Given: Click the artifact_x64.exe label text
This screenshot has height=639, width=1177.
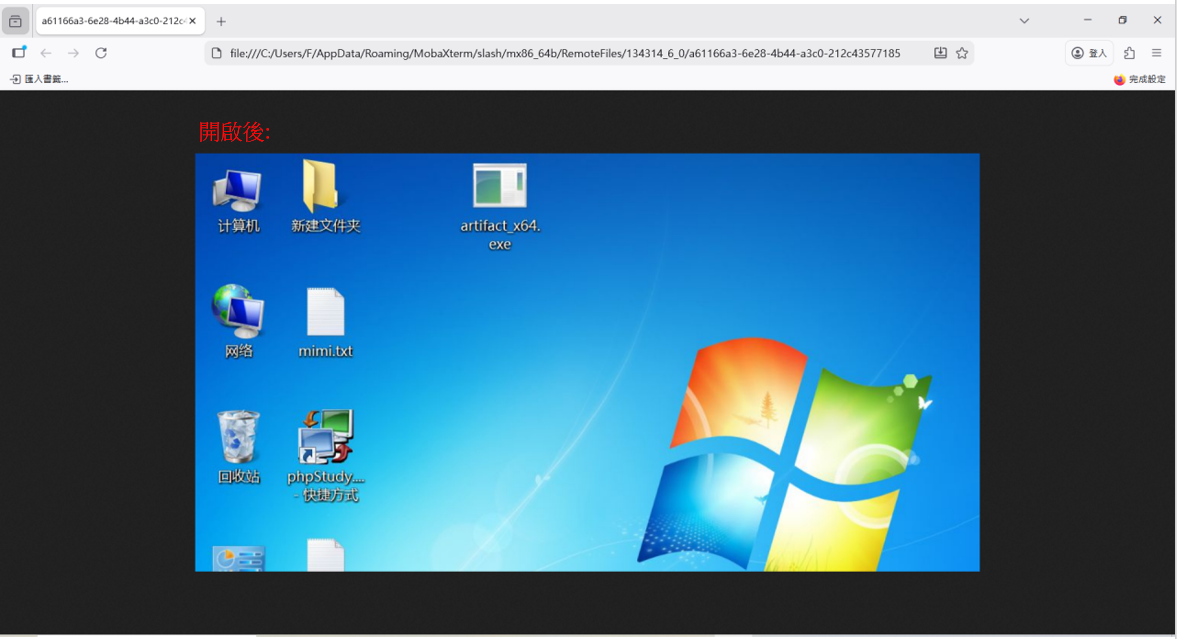Looking at the screenshot, I should click(x=500, y=234).
